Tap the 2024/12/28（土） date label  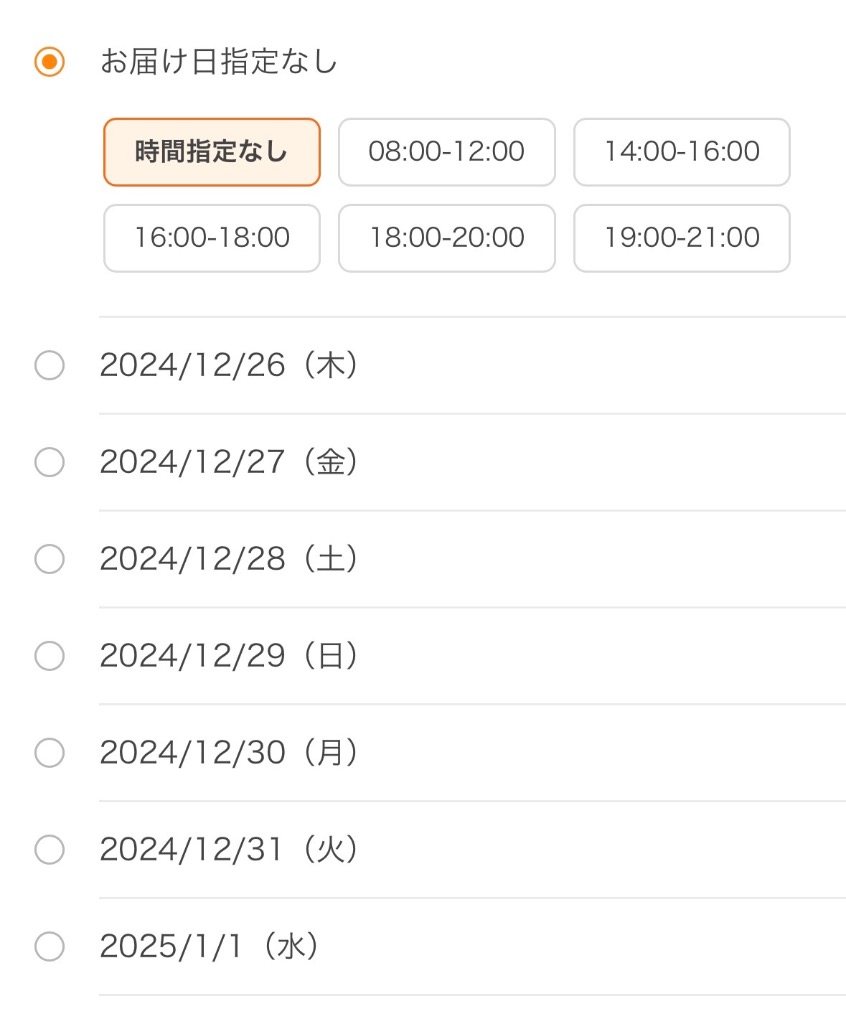229,559
